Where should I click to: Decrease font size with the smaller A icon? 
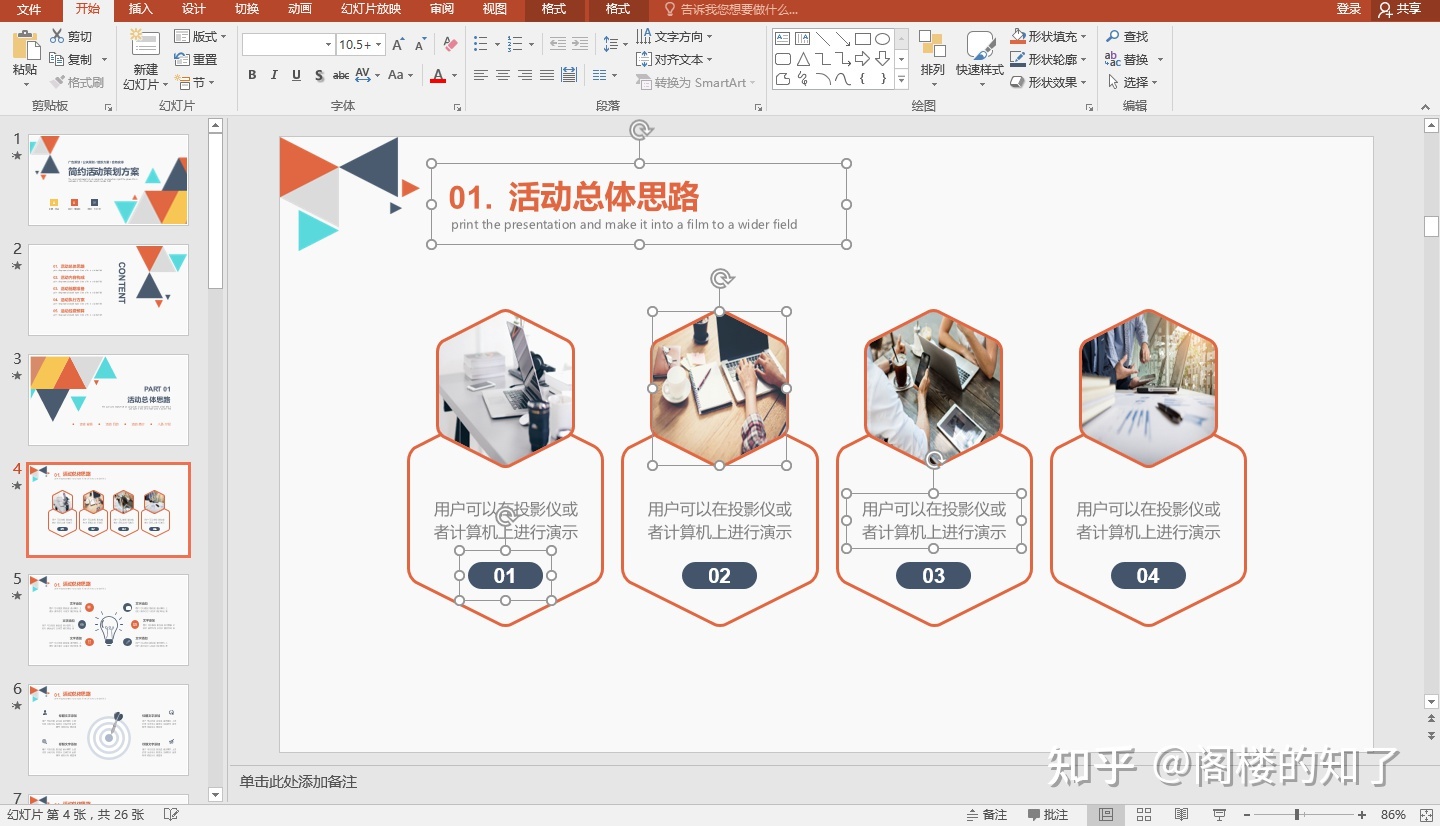[421, 45]
